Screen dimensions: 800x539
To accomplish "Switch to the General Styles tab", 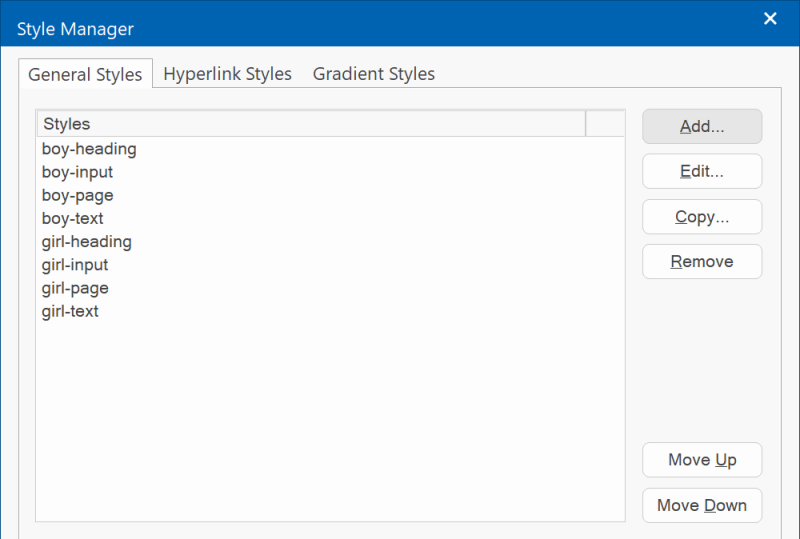I will tap(85, 74).
